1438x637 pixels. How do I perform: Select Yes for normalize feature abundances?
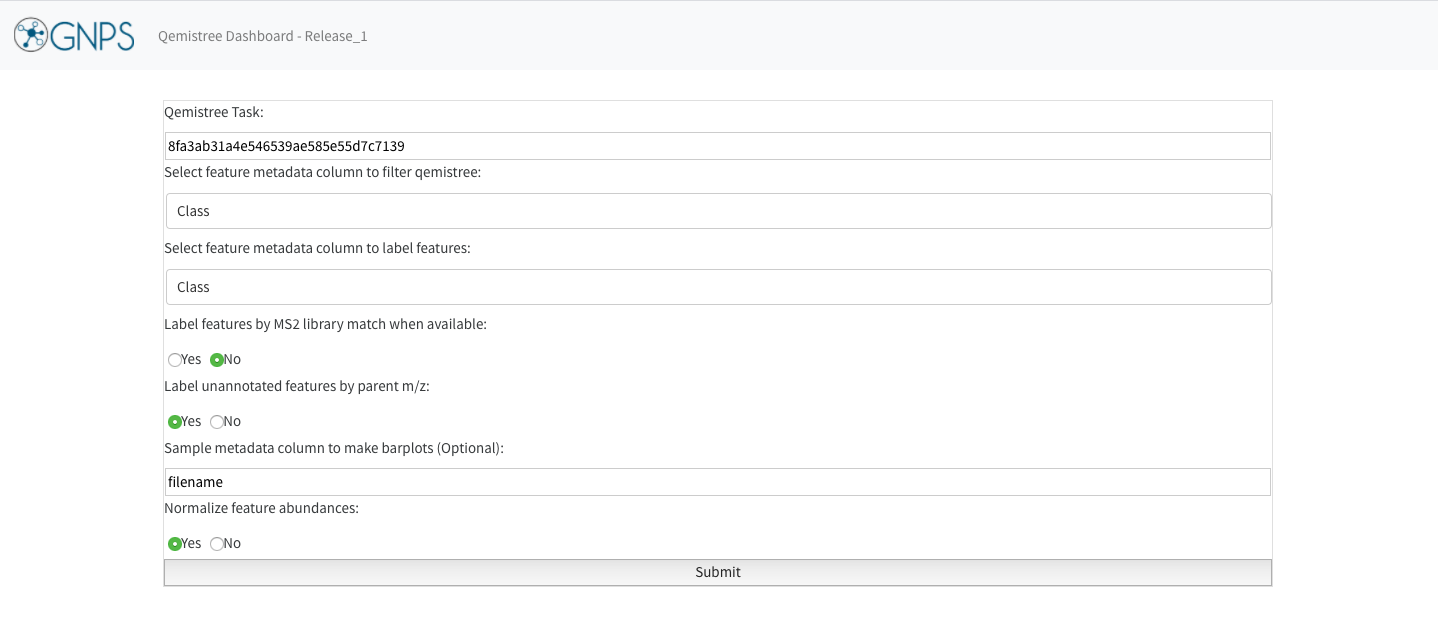pos(175,544)
